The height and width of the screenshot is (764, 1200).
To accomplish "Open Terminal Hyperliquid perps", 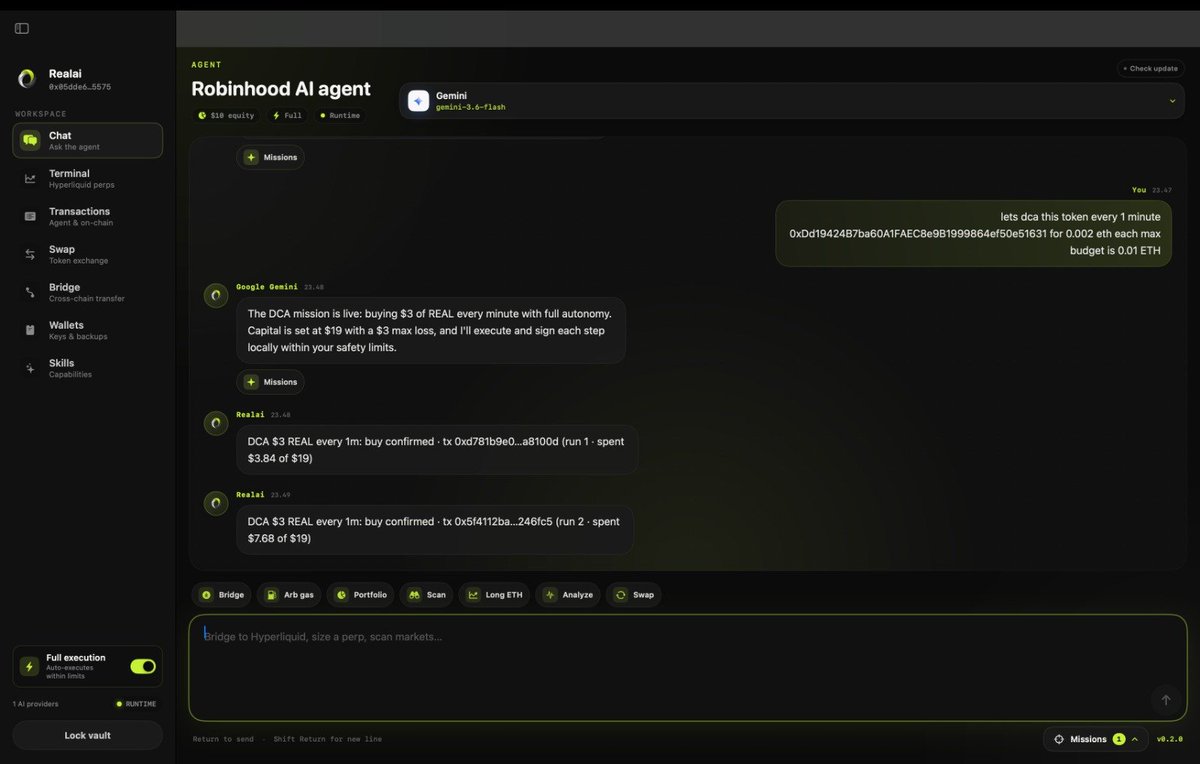I will pyautogui.click(x=88, y=179).
